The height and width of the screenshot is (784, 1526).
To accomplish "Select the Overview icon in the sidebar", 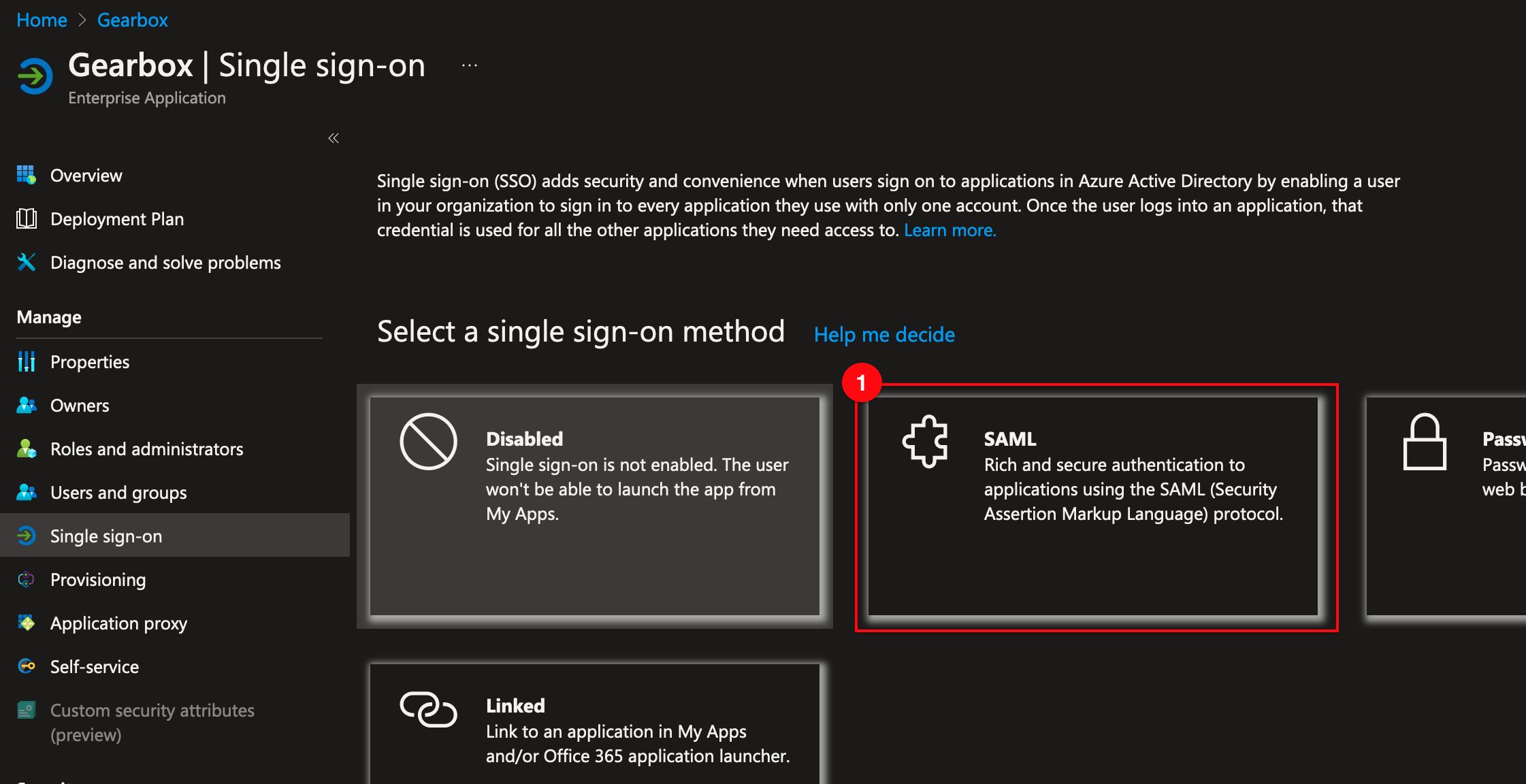I will [x=26, y=175].
